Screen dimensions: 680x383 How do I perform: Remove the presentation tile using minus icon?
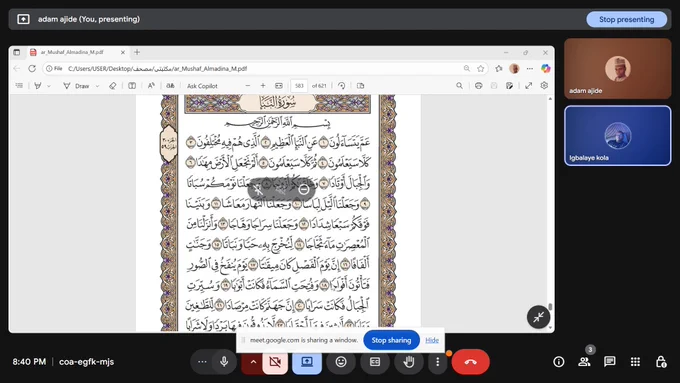pyautogui.click(x=304, y=190)
